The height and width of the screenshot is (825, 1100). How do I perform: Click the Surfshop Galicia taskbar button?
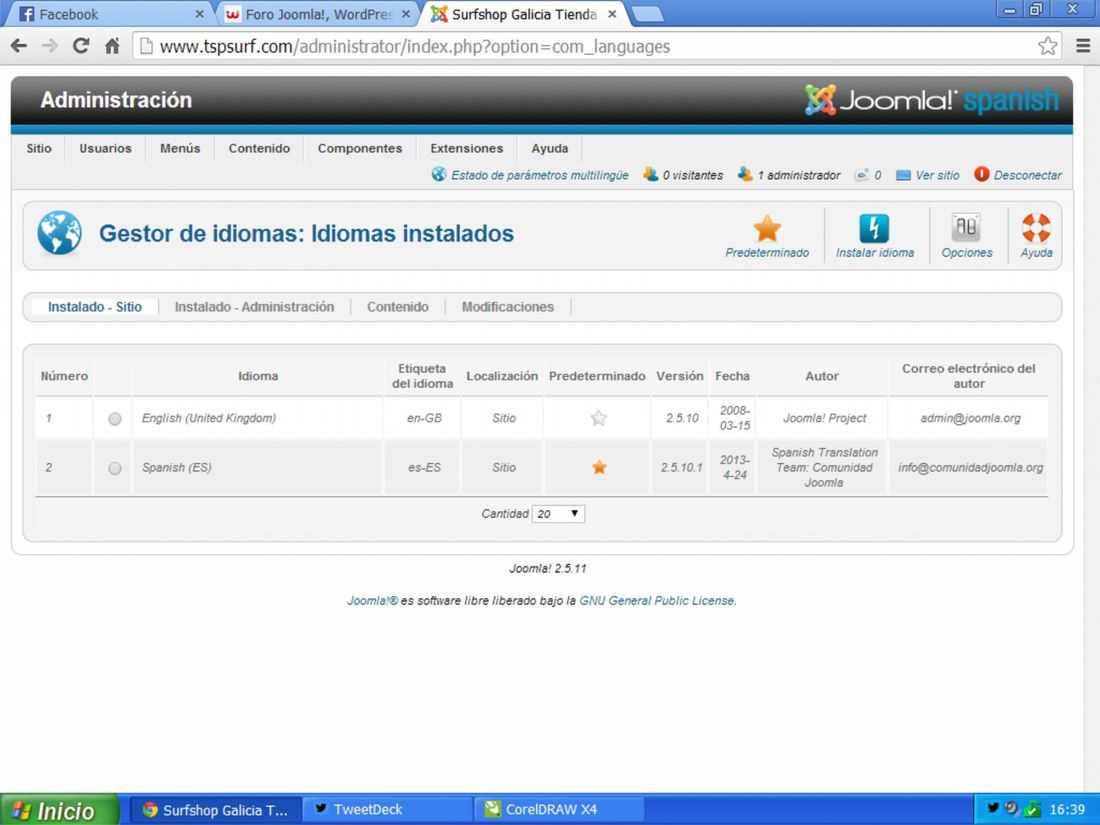[x=216, y=810]
